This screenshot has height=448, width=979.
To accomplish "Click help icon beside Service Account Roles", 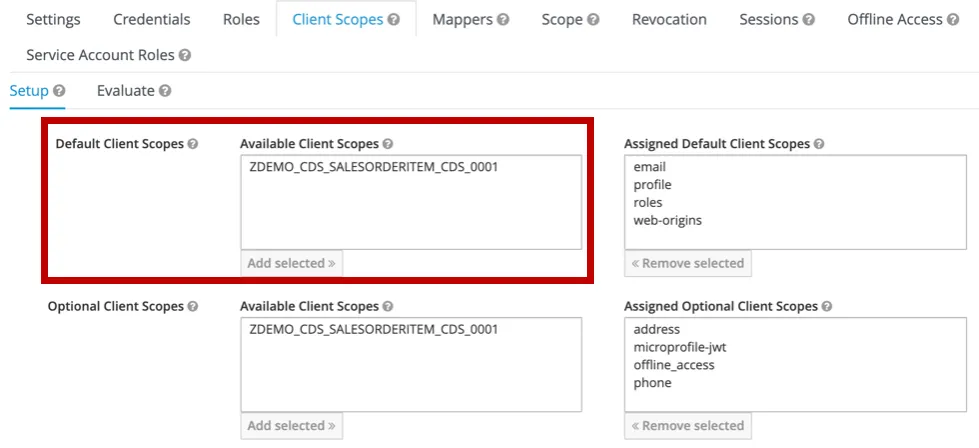I will 185,57.
